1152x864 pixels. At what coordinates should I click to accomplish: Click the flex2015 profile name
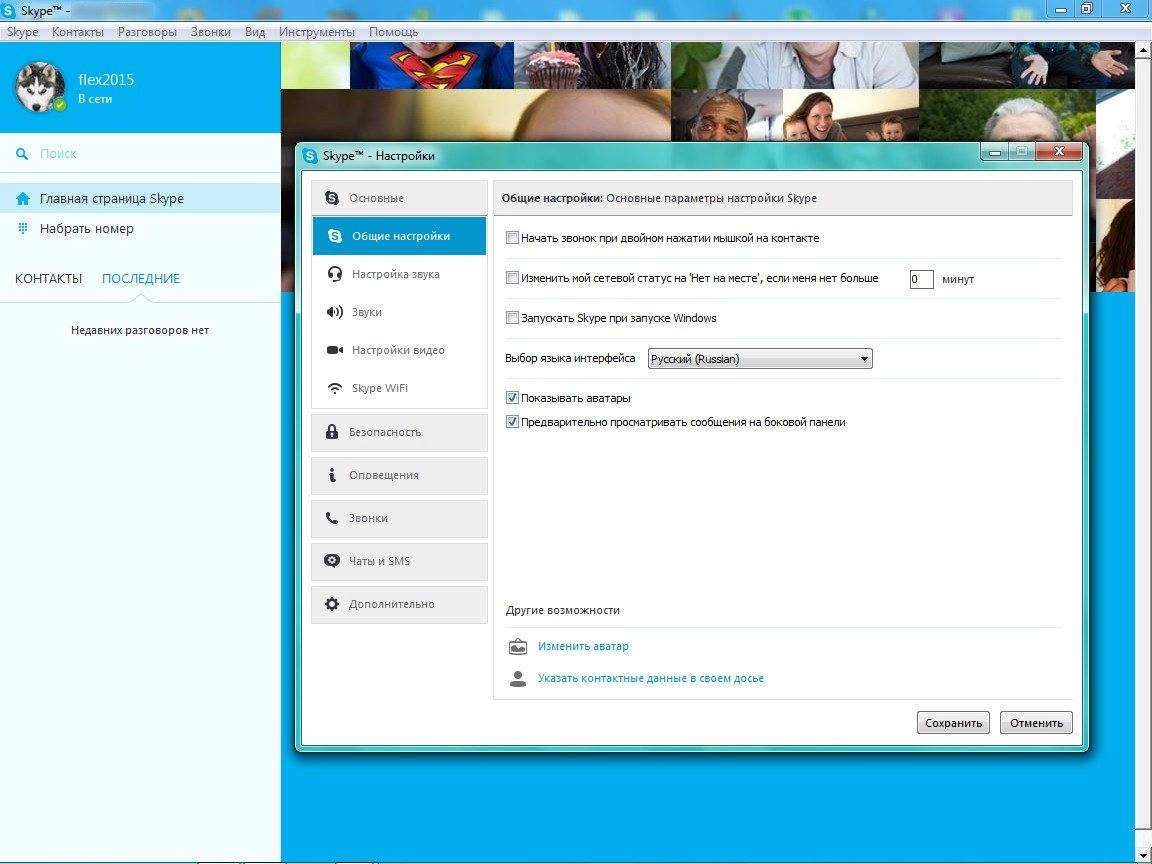pyautogui.click(x=107, y=79)
